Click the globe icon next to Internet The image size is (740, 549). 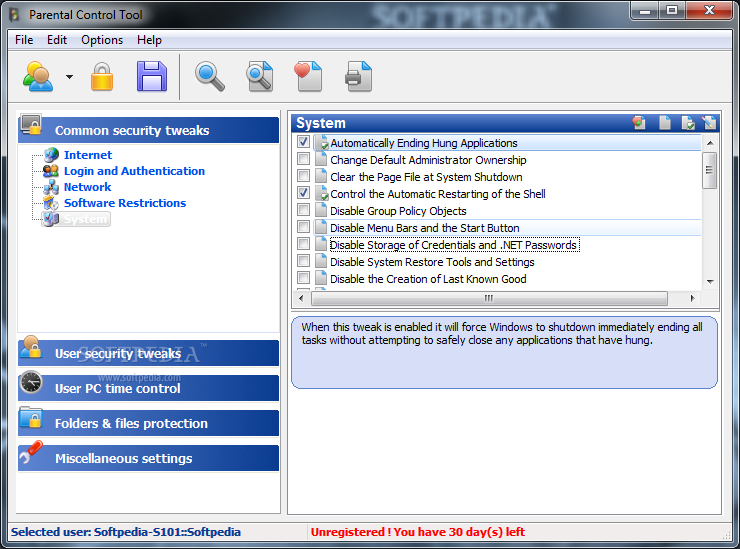(51, 155)
